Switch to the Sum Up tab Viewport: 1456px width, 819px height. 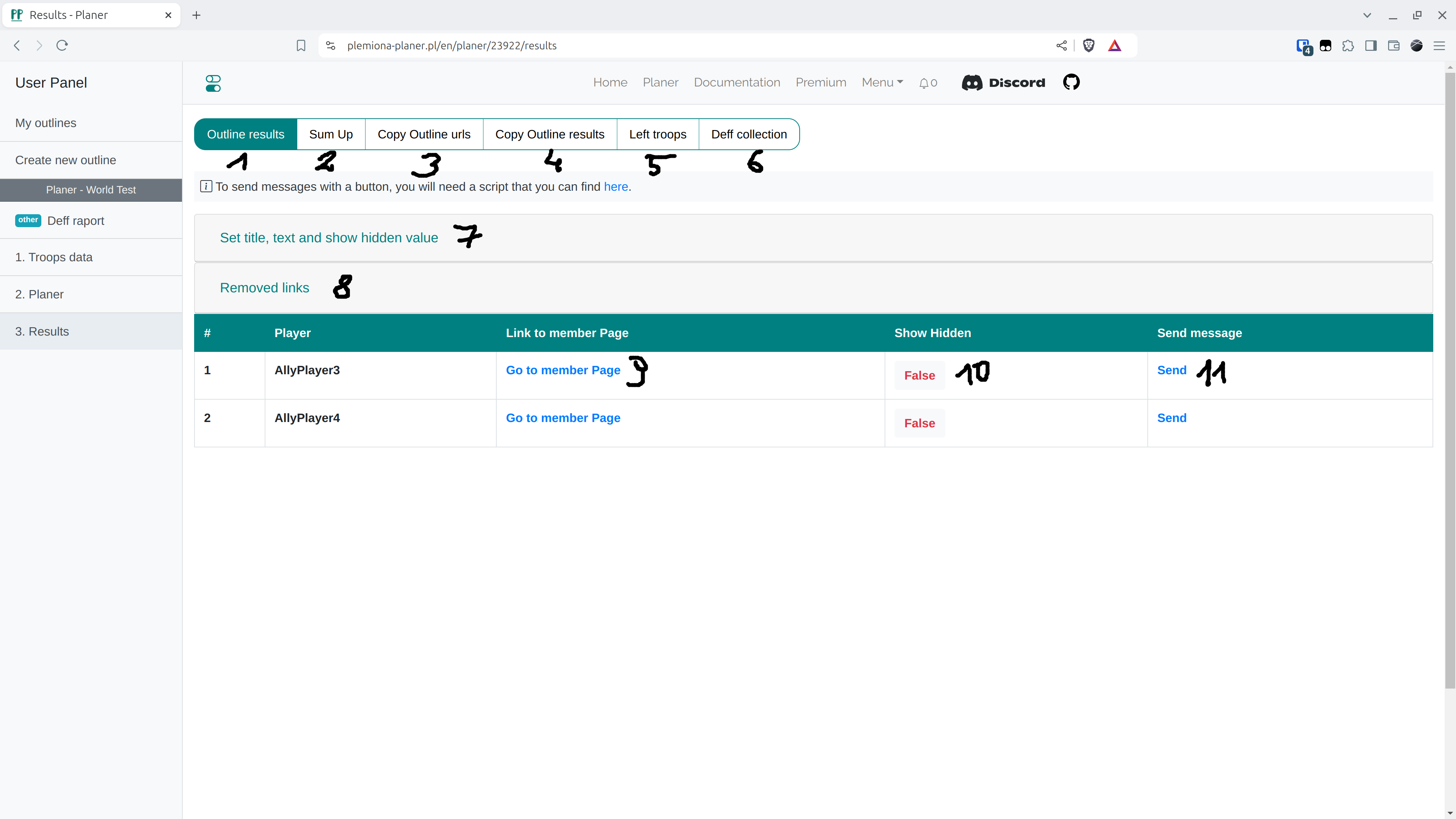(x=331, y=135)
